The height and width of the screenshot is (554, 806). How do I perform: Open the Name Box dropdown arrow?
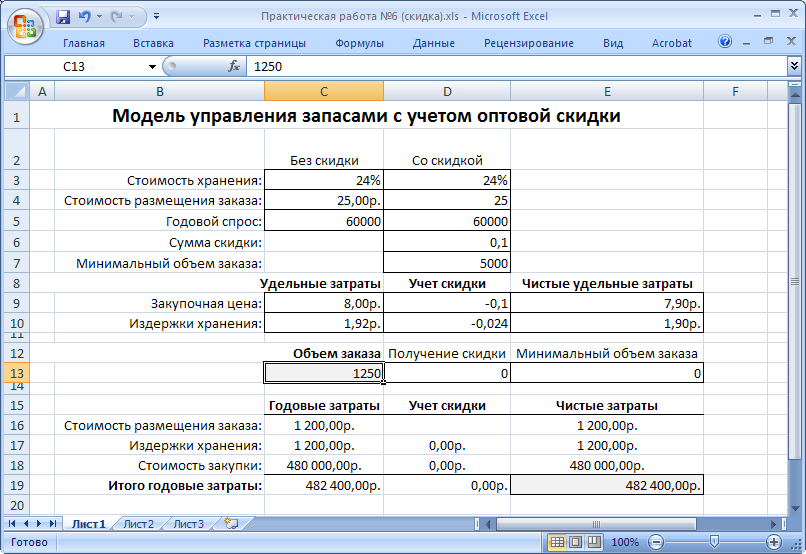point(152,67)
